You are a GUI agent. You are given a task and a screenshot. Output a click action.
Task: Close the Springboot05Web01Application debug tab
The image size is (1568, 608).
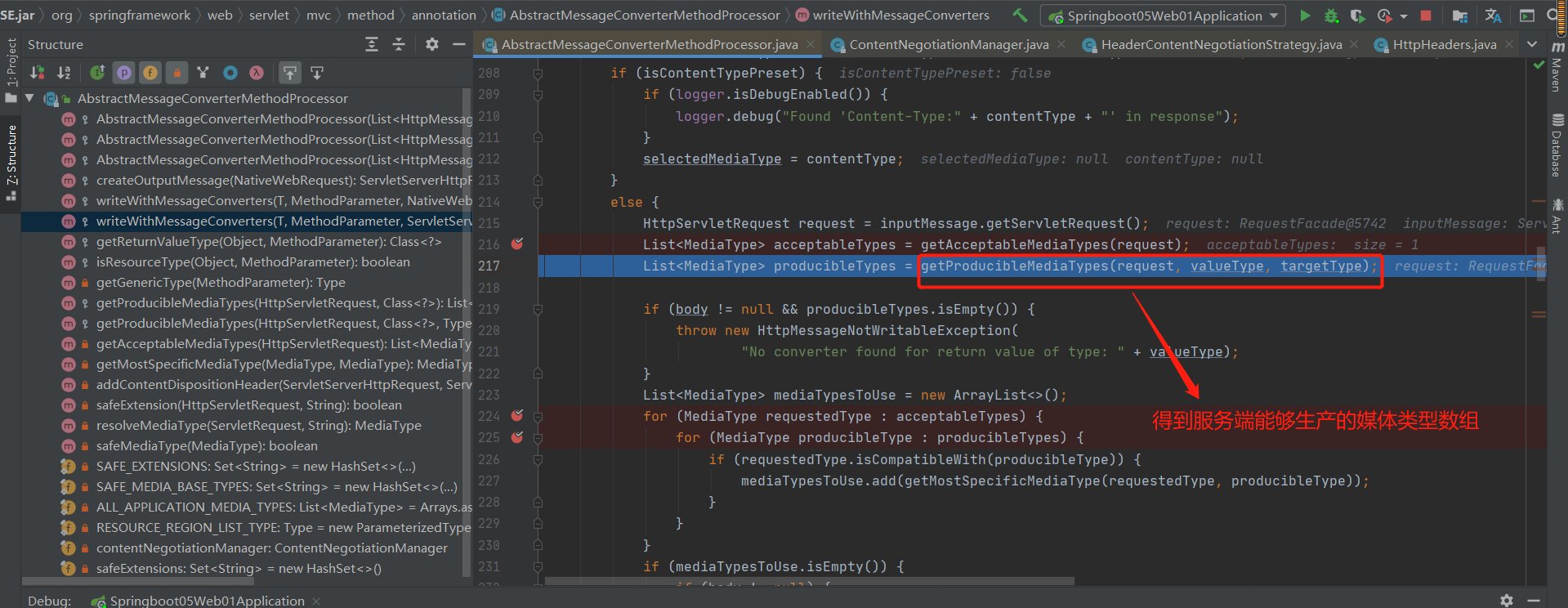(x=316, y=601)
